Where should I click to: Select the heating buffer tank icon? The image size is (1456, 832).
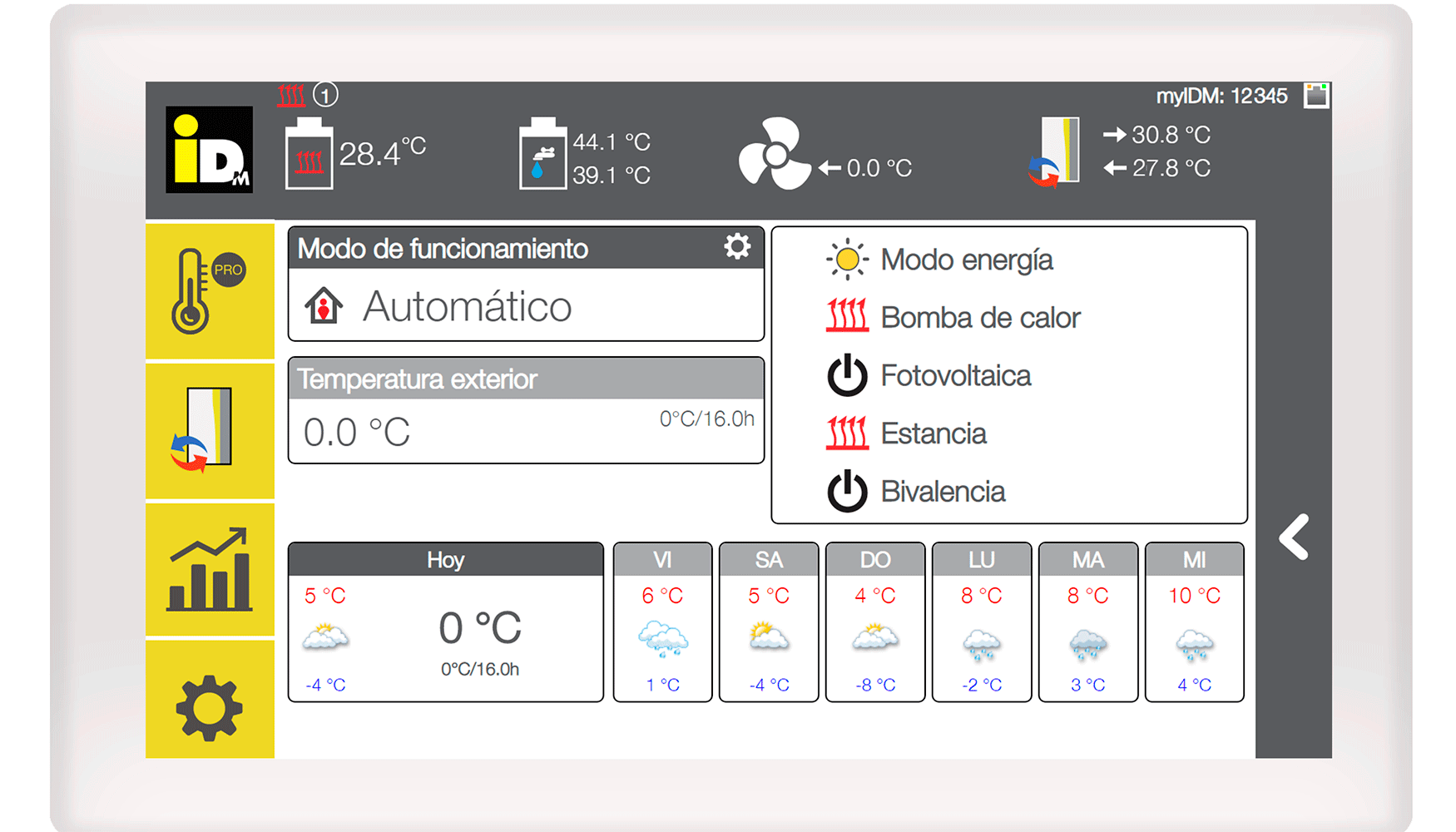click(309, 154)
